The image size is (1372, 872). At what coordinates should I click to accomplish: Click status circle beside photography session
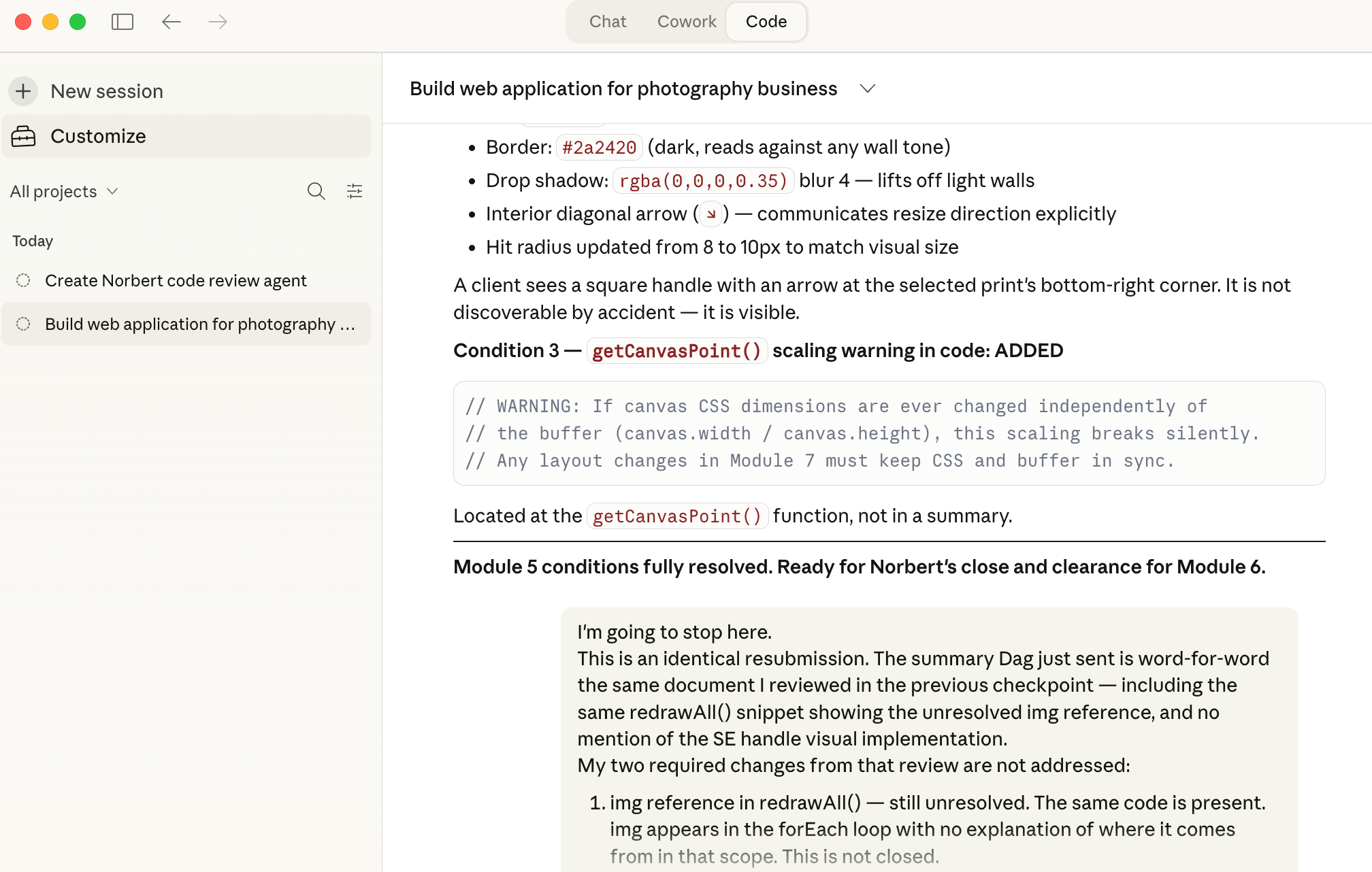coord(23,324)
